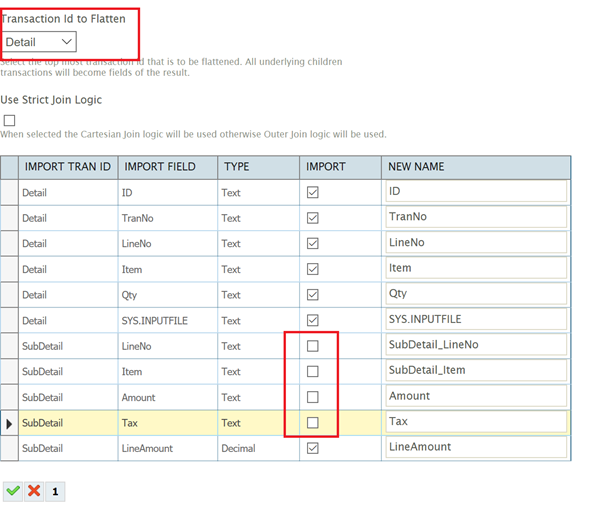Edit the SubDetail_LineNo new name field
Viewport: 601px width, 515px height.
point(475,345)
